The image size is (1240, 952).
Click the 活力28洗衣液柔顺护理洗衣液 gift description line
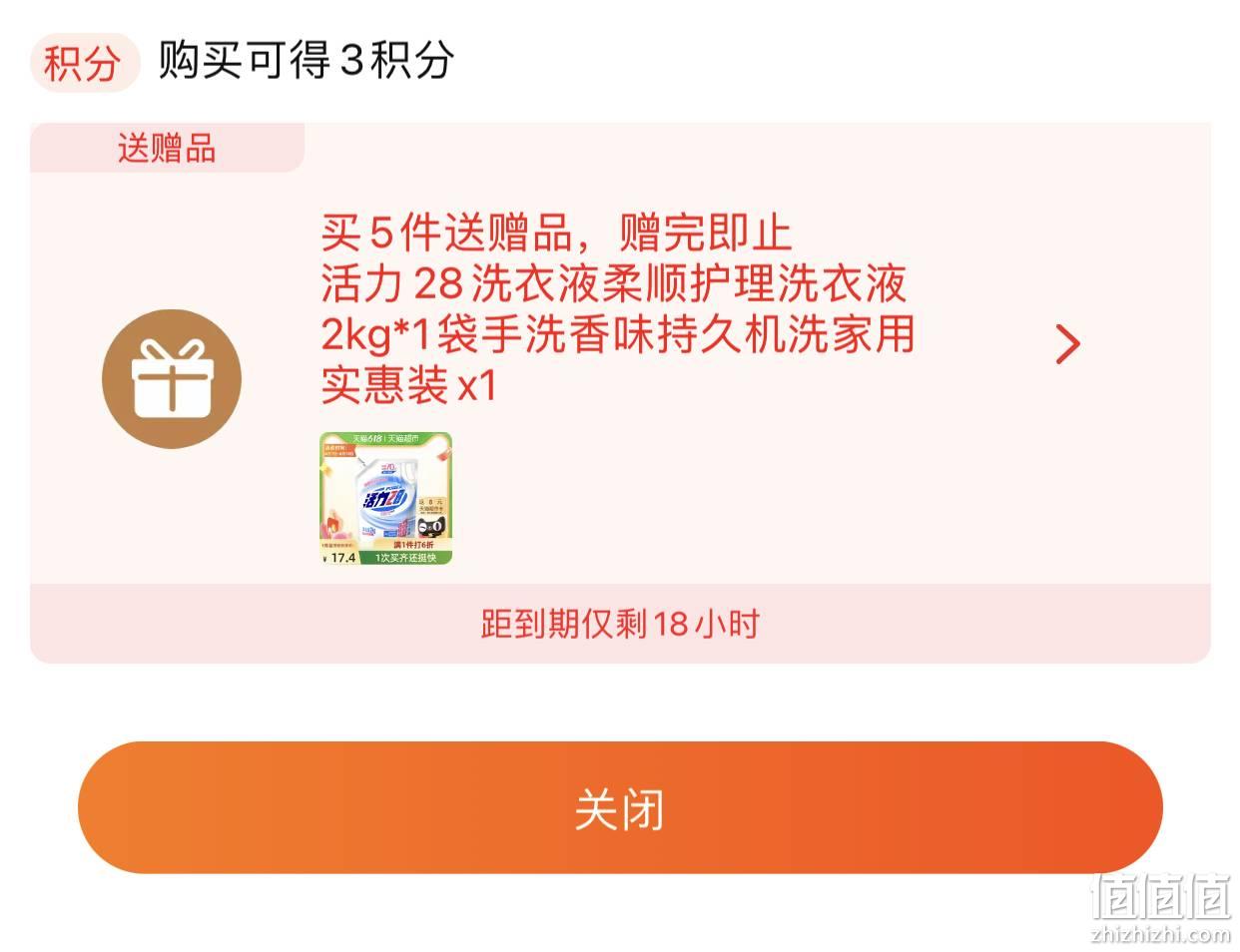(x=614, y=284)
